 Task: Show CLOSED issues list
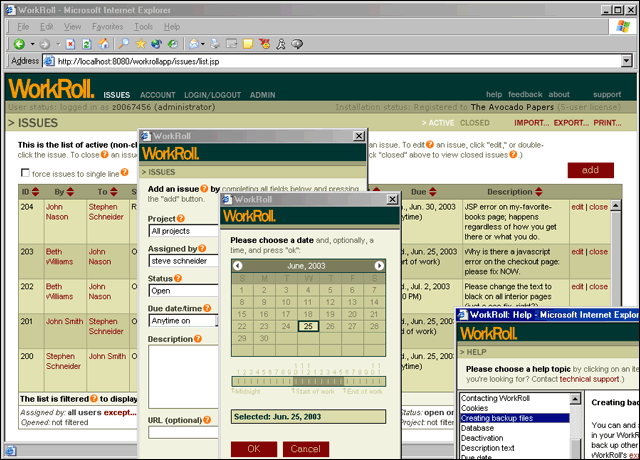475,123
